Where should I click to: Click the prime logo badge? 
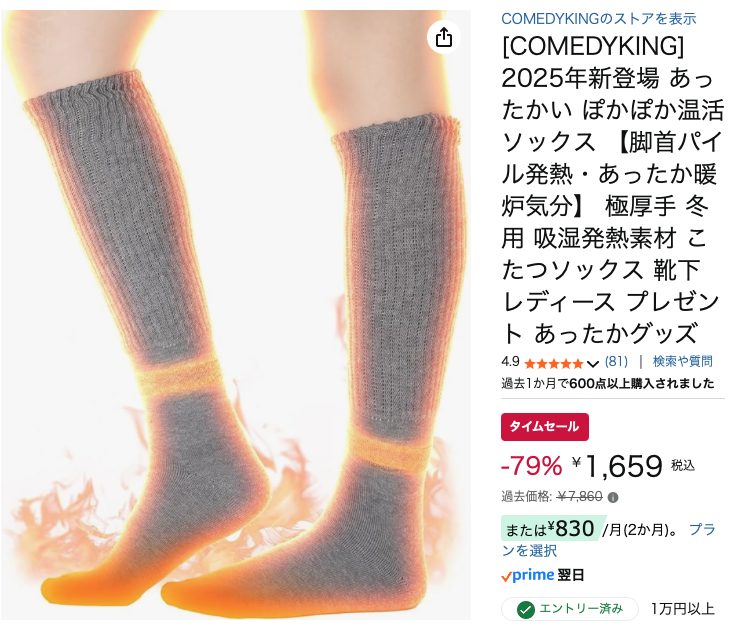(x=528, y=575)
